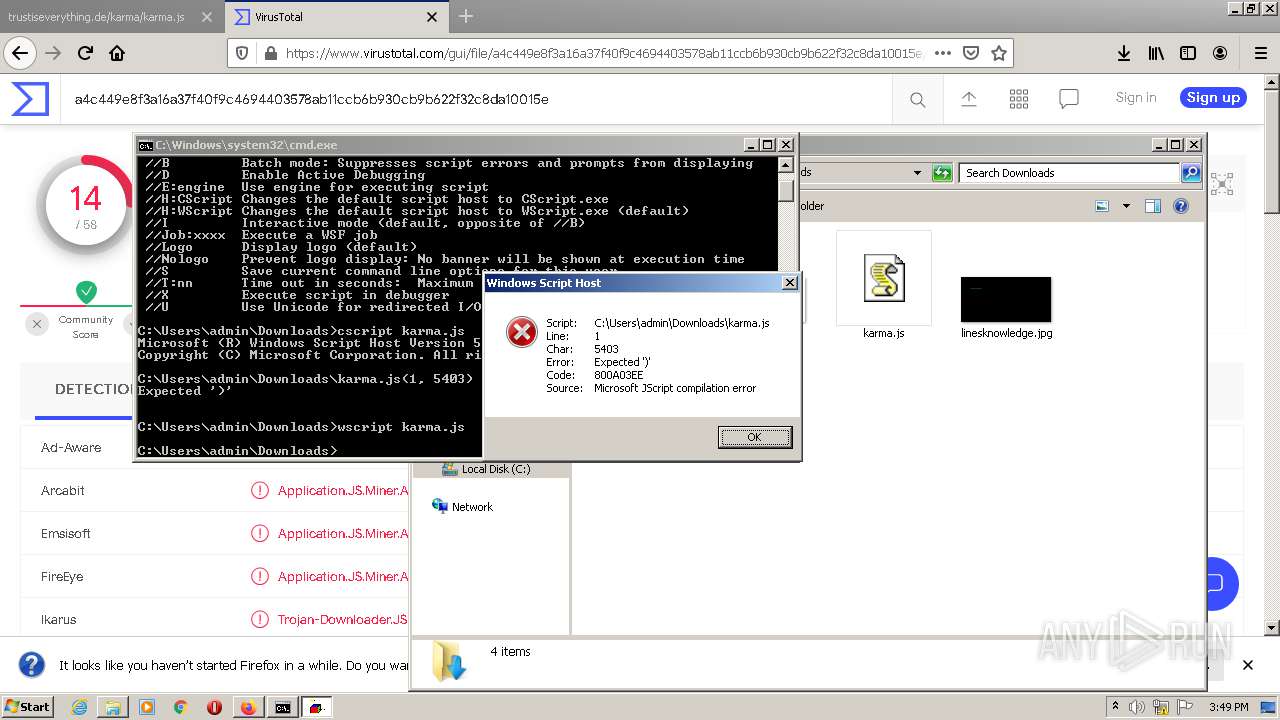Screen dimensions: 1280x720
Task: Click Arcabit vendor name
Action: [63, 490]
